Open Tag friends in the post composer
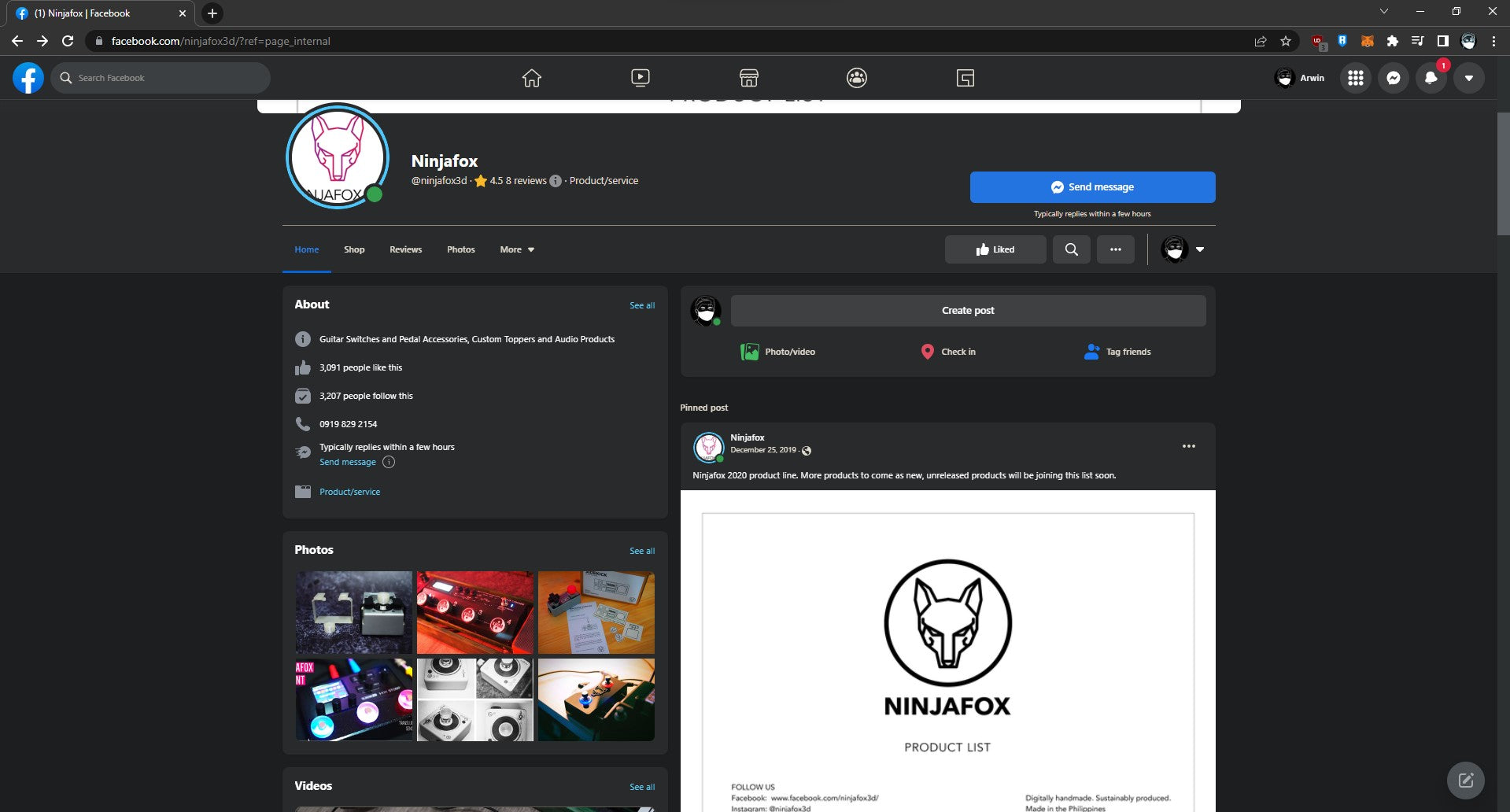 [1117, 352]
